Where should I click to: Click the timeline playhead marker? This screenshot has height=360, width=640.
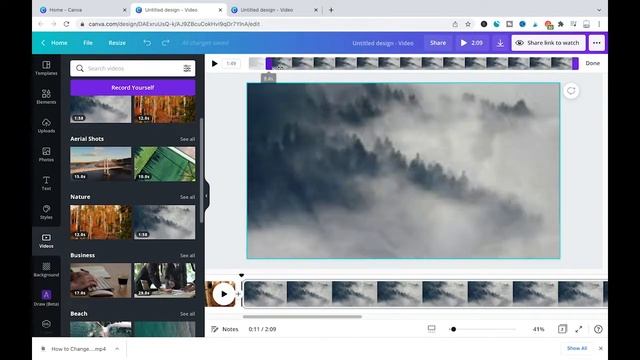(x=242, y=276)
